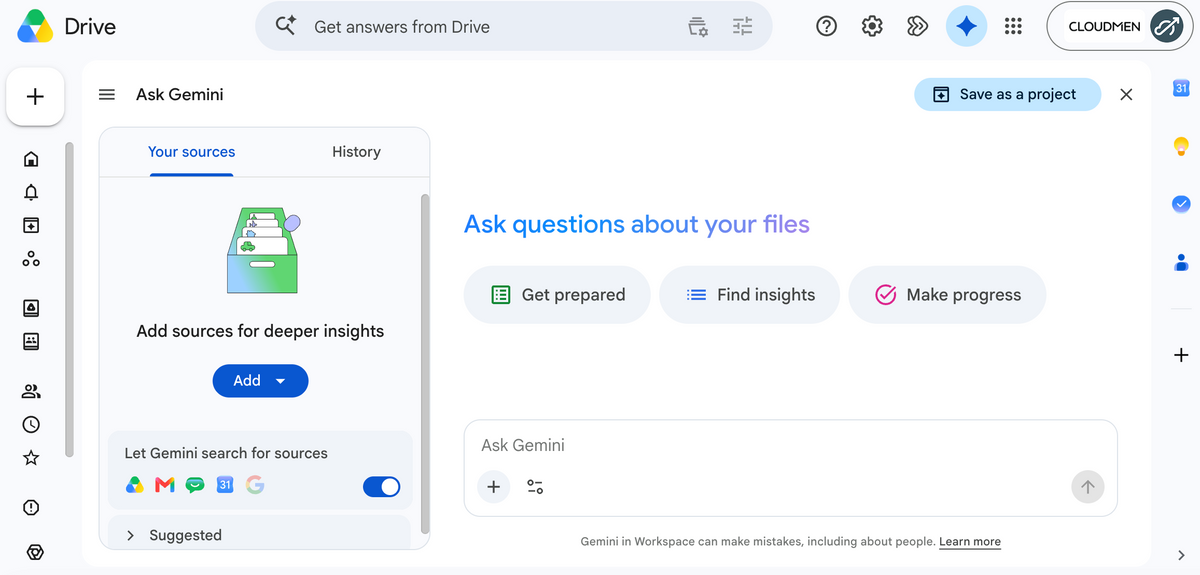Open the Google apps grid
This screenshot has height=575, width=1200.
point(1013,27)
